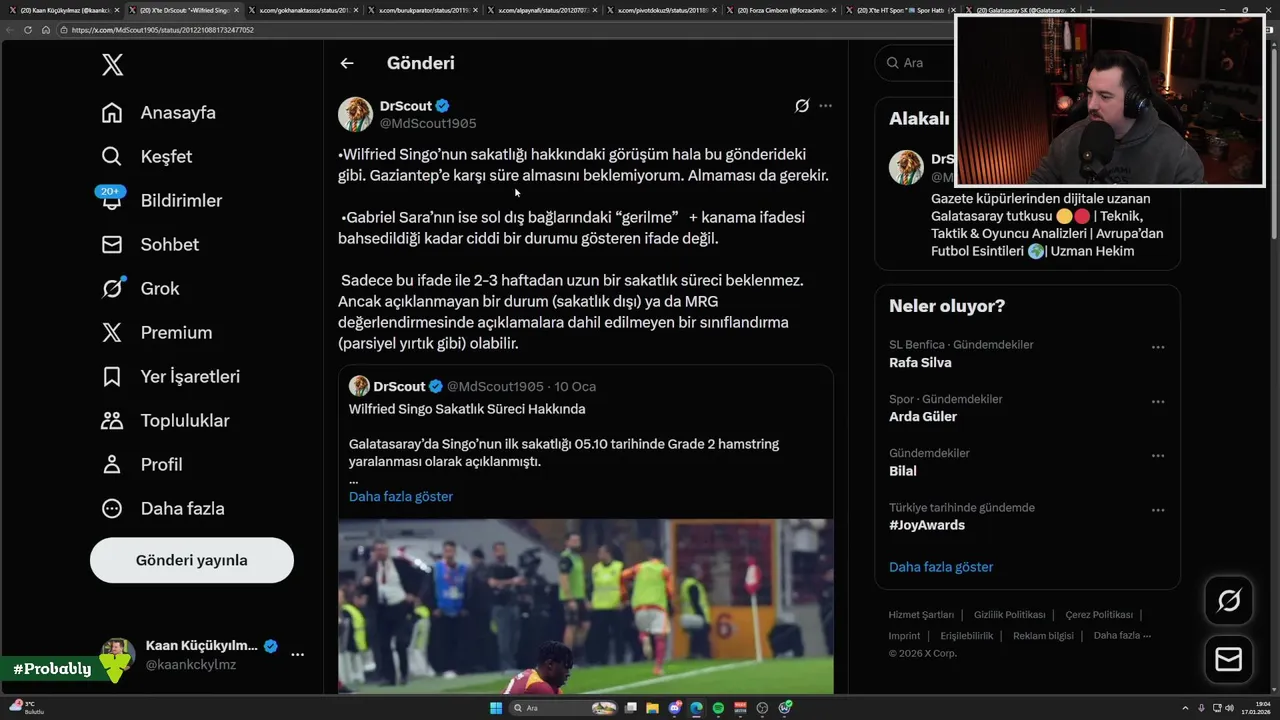
Task: Click the Gönderi yayınla button
Action: click(x=192, y=560)
